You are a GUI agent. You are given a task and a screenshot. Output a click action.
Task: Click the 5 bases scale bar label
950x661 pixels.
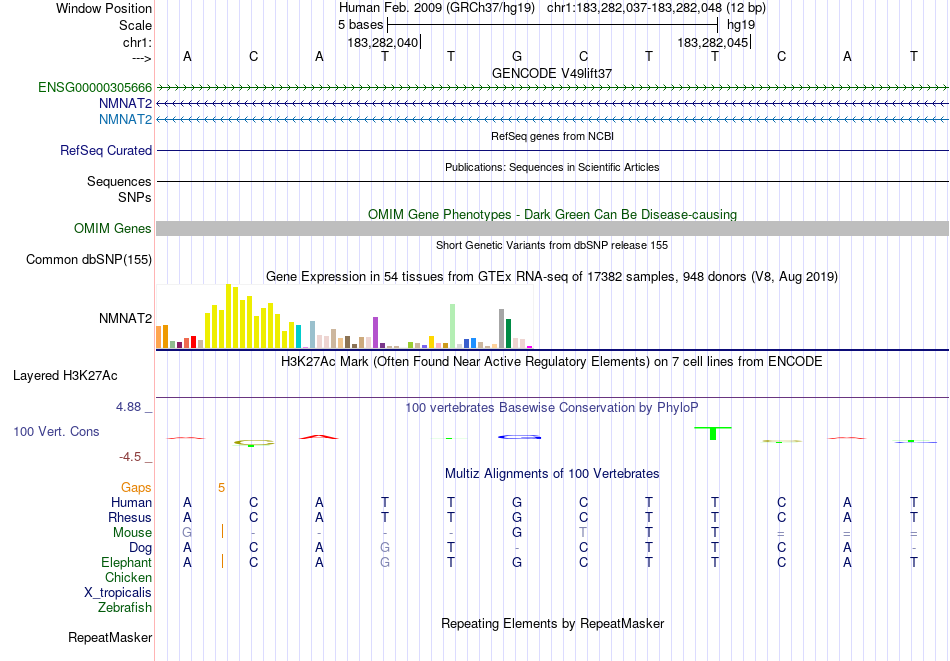(x=360, y=25)
